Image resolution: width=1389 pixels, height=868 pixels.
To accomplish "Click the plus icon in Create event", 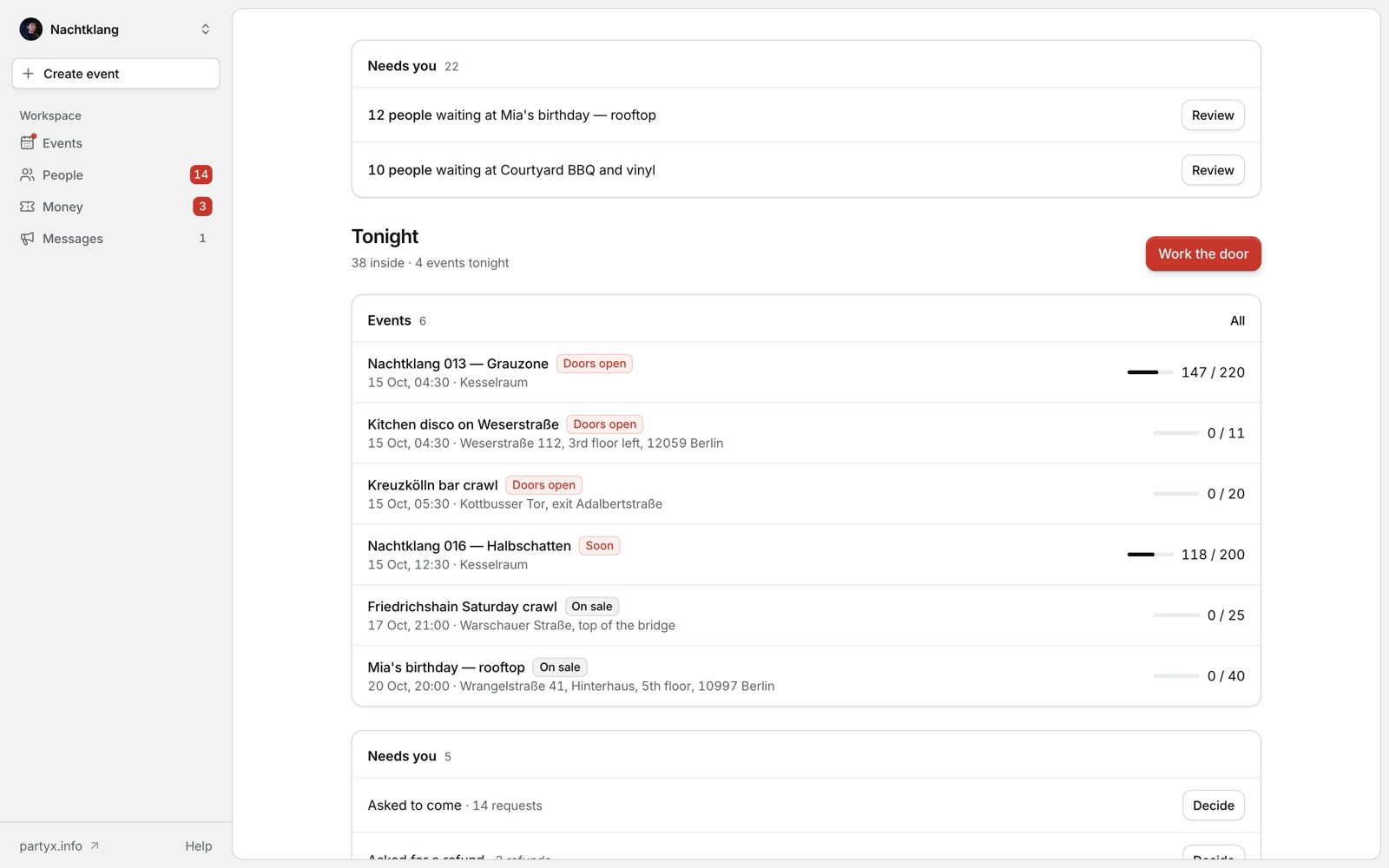I will pyautogui.click(x=28, y=74).
